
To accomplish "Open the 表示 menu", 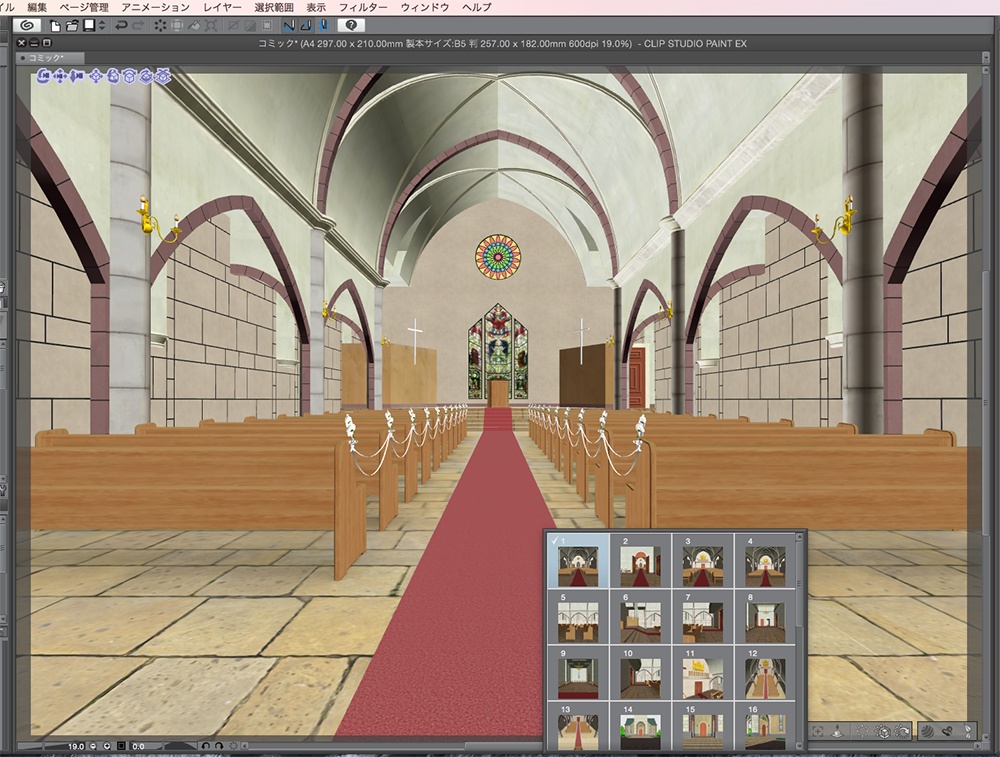I will pos(316,7).
